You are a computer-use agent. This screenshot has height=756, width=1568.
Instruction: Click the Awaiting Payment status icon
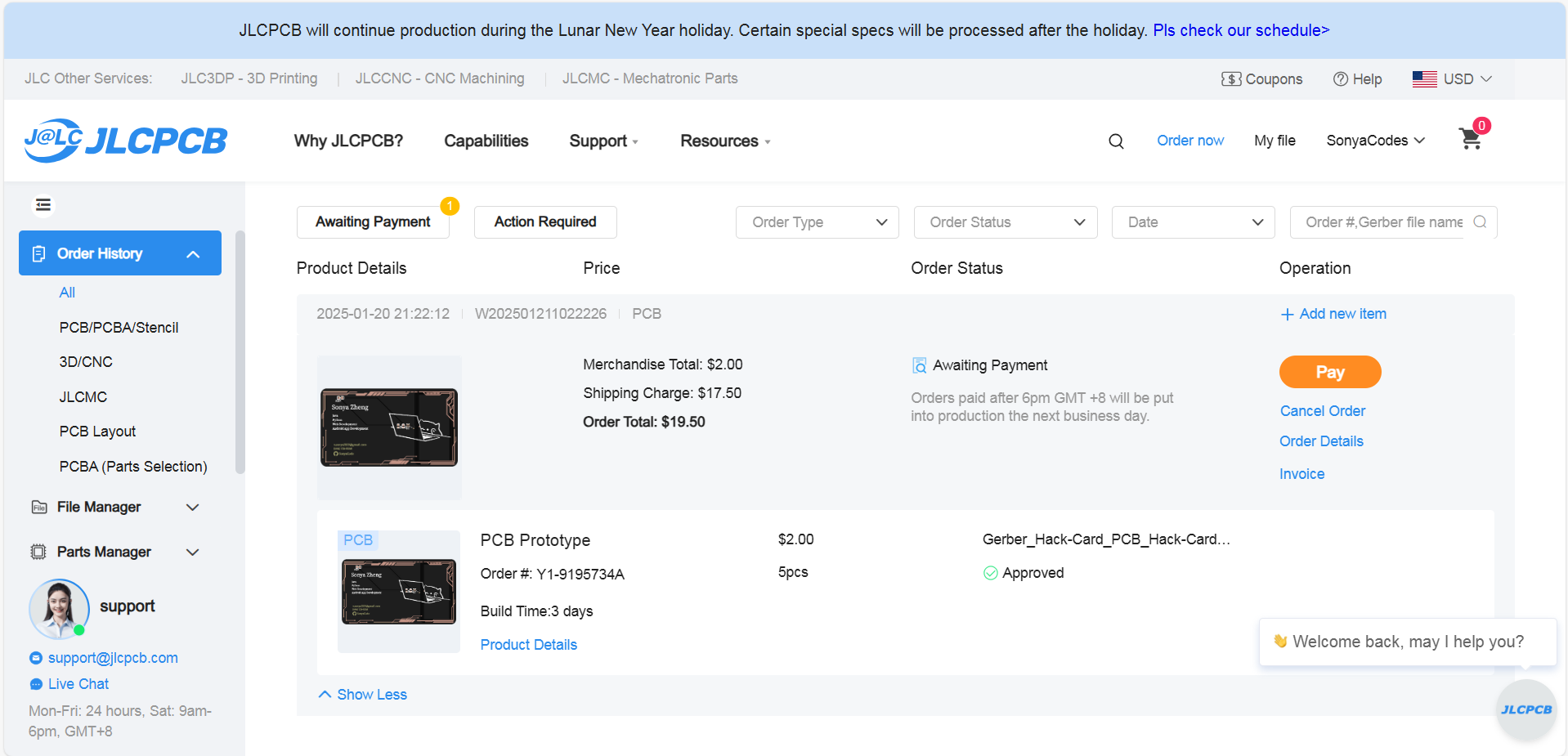point(920,365)
